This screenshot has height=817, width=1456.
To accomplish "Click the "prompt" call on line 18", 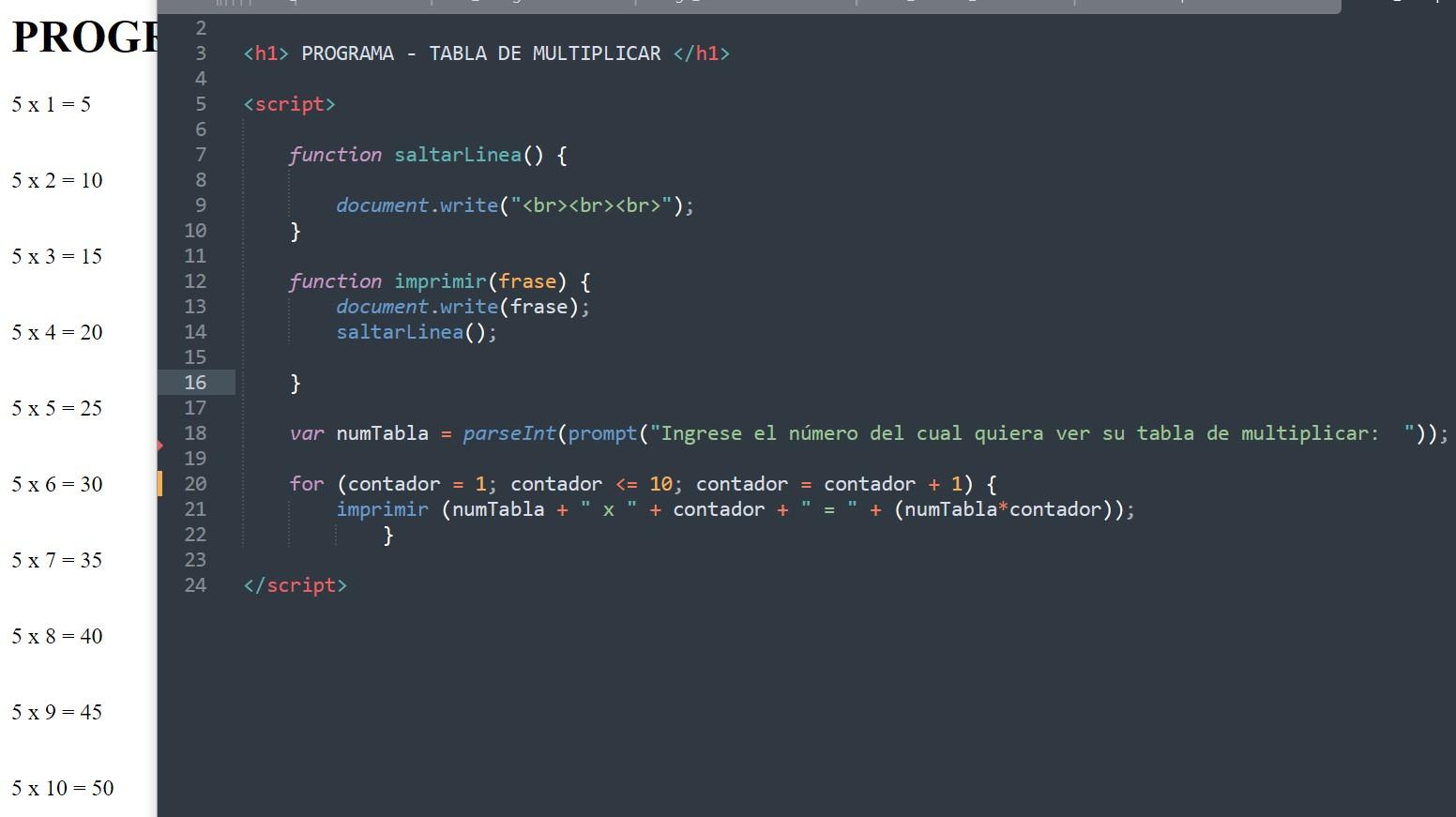I will 602,433.
